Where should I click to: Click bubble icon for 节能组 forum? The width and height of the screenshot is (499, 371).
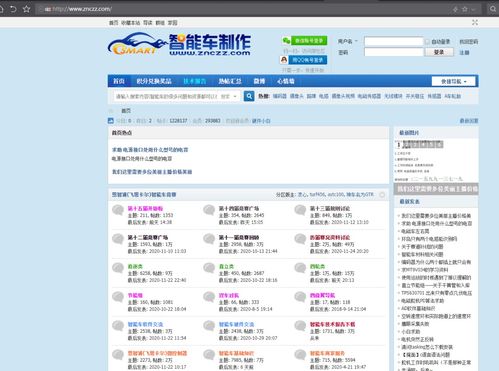(x=118, y=297)
